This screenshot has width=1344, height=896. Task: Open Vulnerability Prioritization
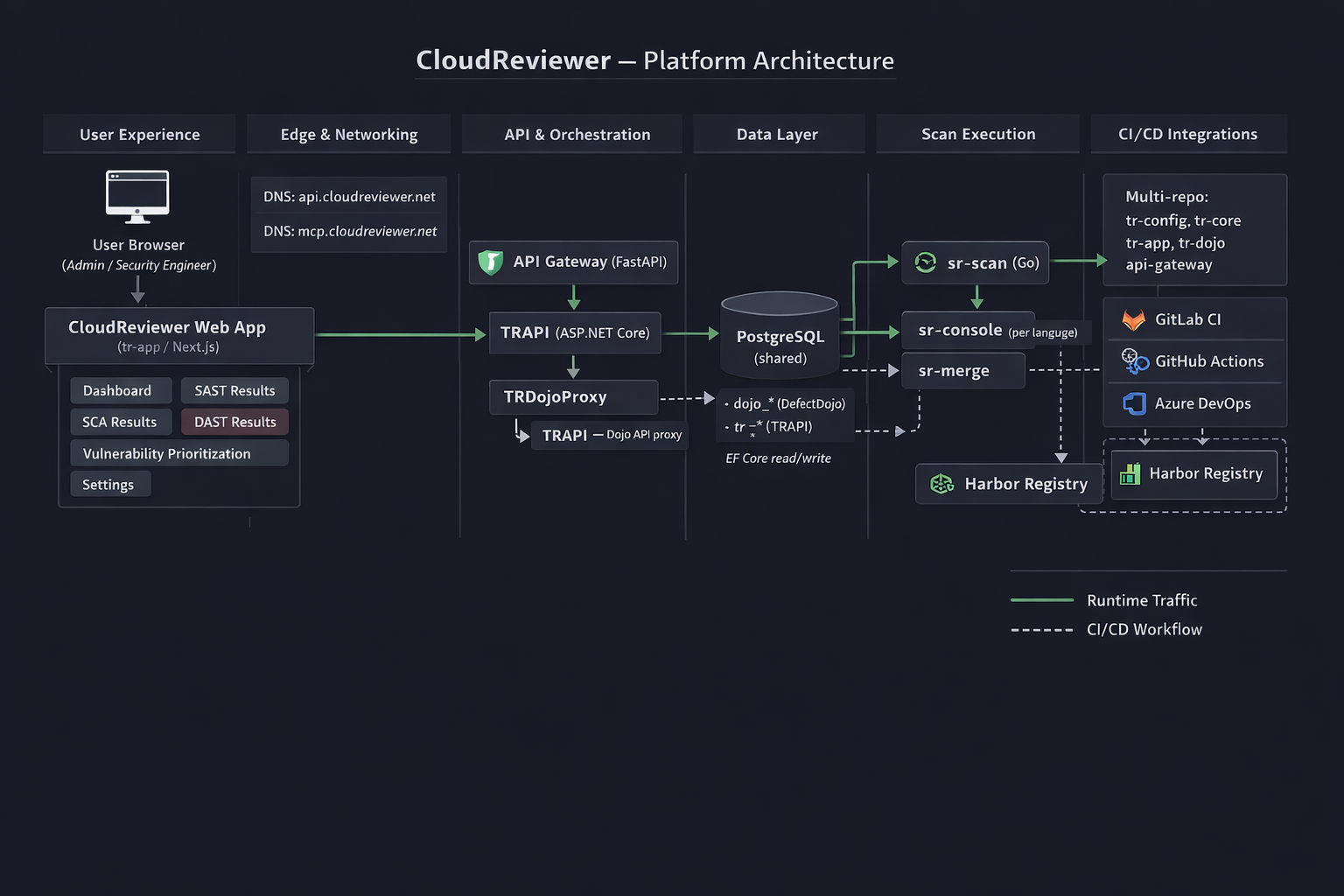pos(179,453)
